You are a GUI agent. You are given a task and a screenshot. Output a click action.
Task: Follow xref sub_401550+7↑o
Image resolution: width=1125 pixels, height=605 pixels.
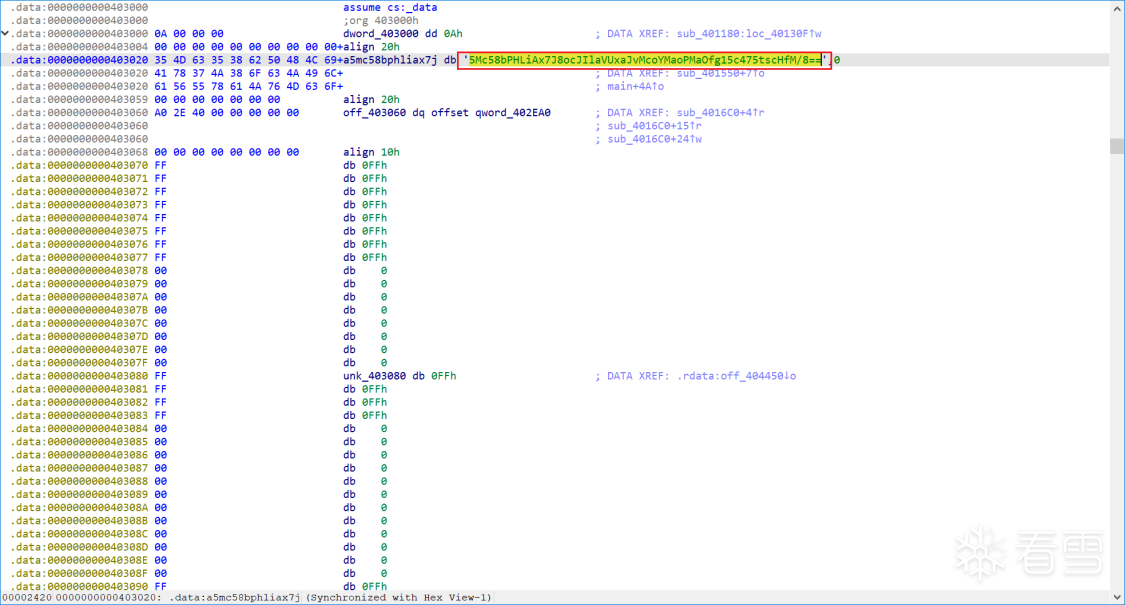pyautogui.click(x=720, y=73)
